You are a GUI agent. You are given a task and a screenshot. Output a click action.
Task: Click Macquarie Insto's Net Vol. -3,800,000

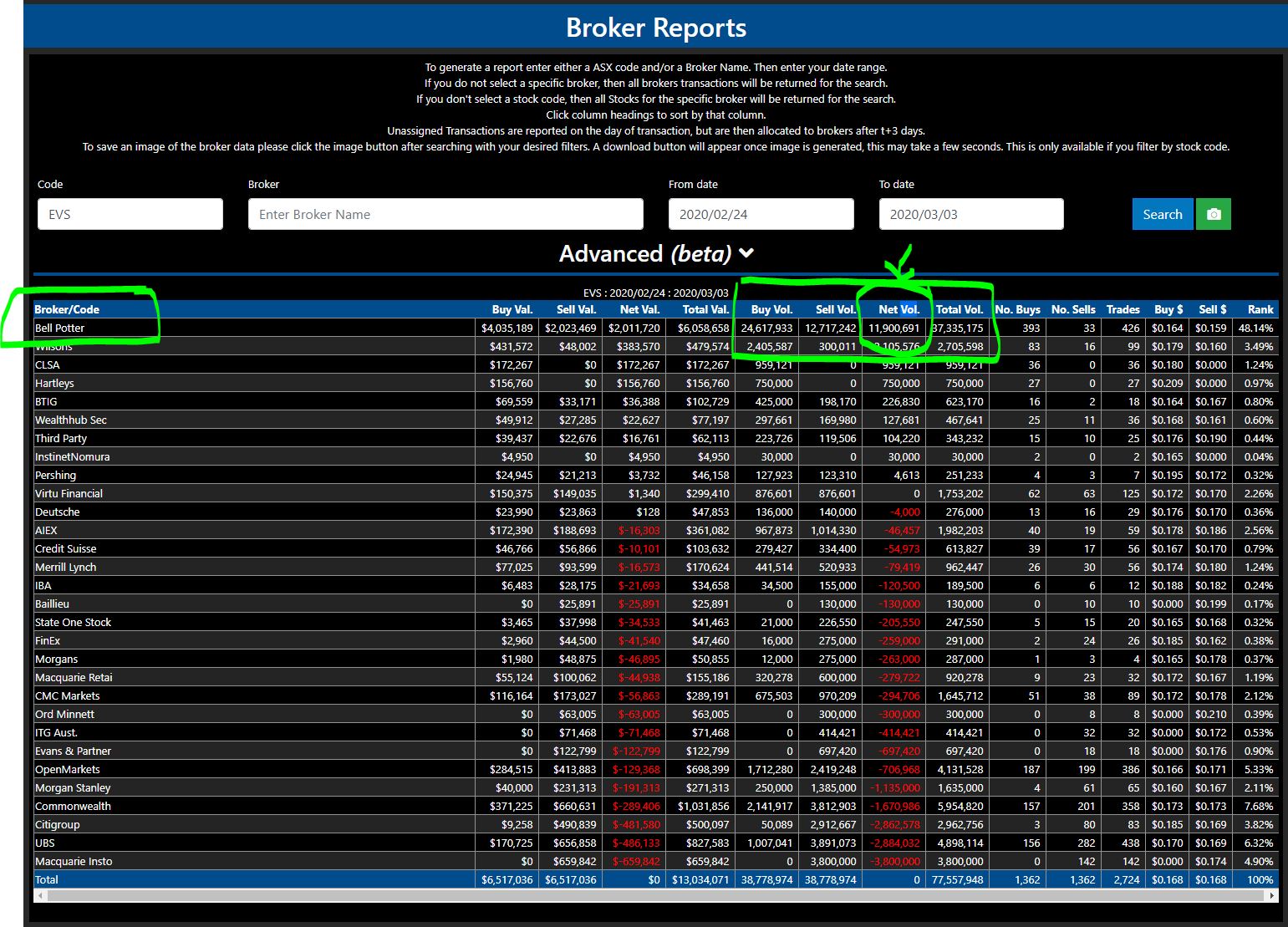click(895, 861)
